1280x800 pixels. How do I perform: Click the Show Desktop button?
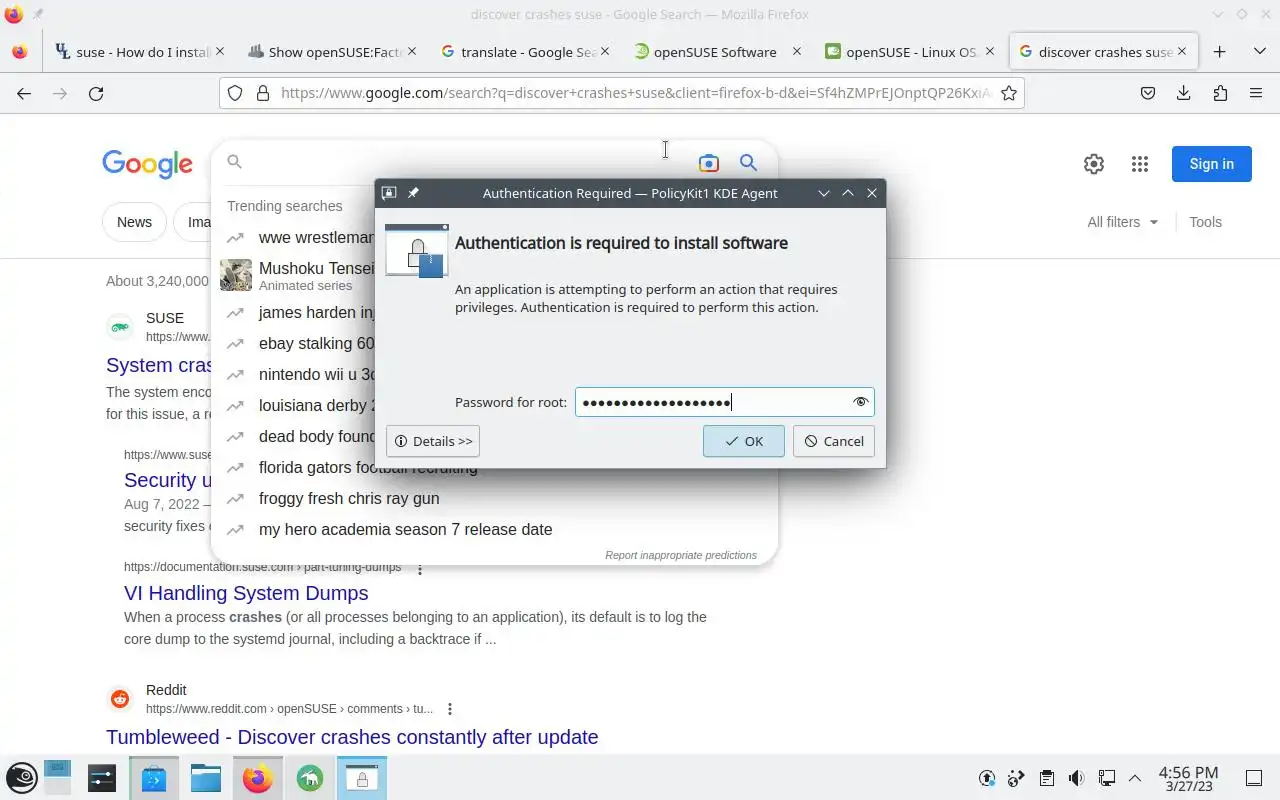click(1254, 778)
